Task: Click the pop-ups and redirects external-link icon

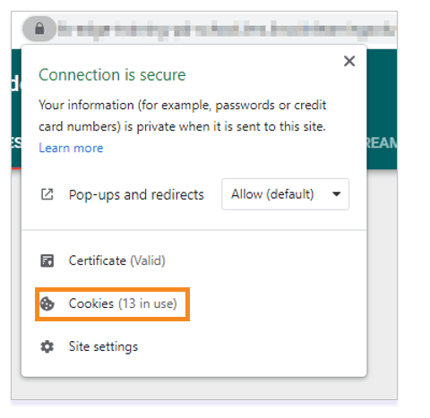Action: point(47,194)
